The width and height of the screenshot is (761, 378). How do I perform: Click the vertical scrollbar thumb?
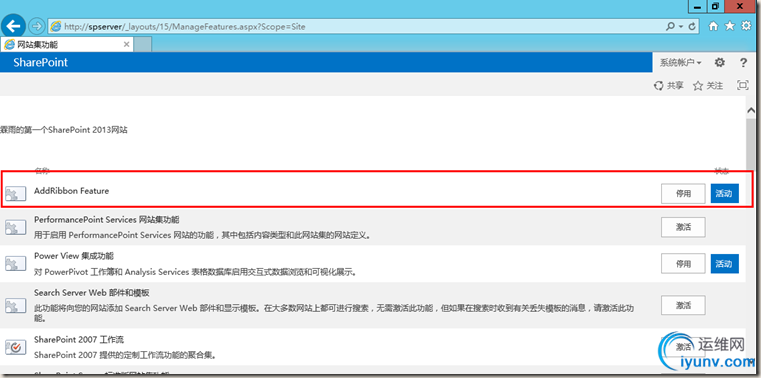pos(750,143)
